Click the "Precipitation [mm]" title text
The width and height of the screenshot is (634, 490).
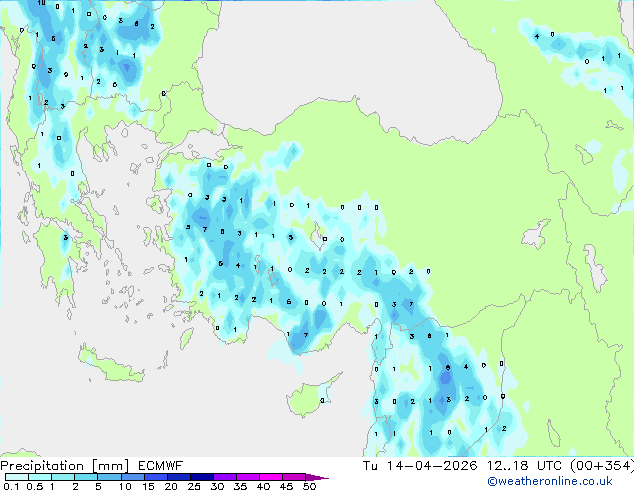coord(65,466)
